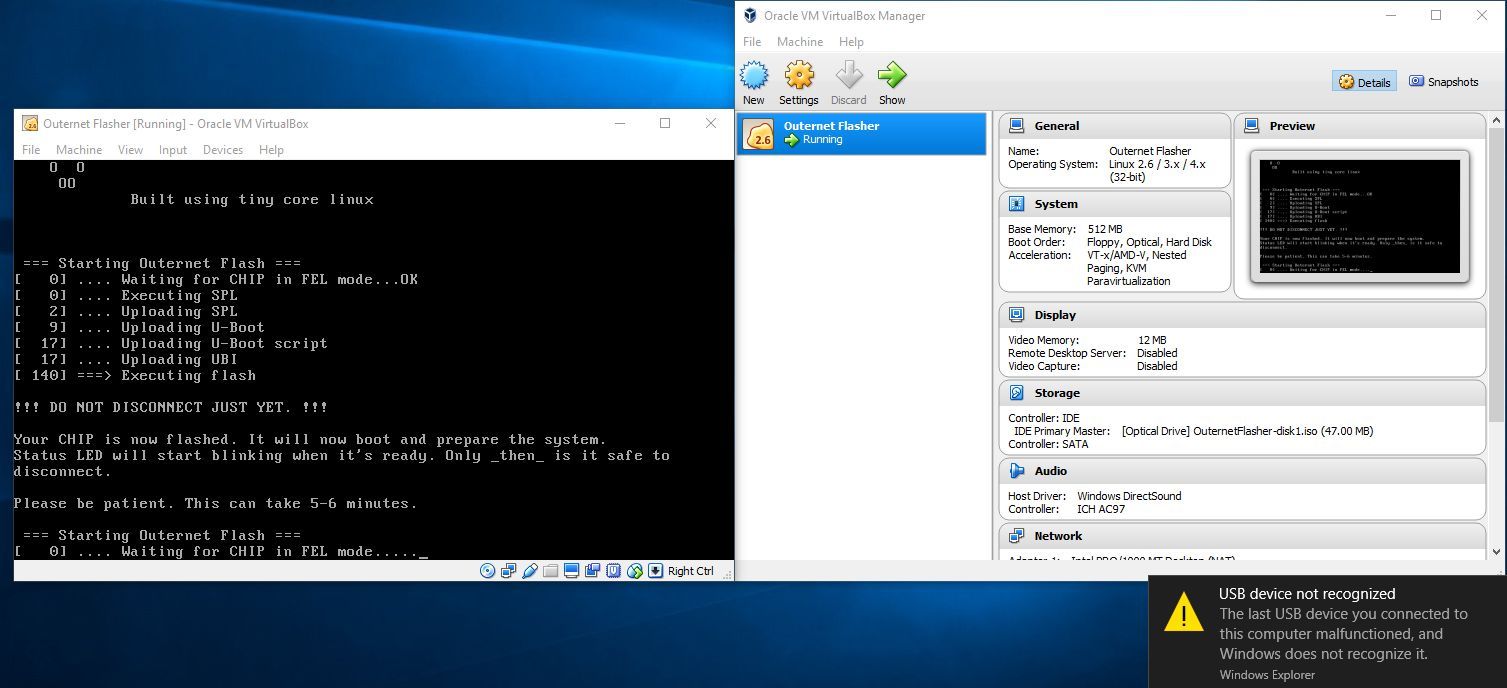
Task: Collapse the General section header
Action: pyautogui.click(x=1056, y=126)
